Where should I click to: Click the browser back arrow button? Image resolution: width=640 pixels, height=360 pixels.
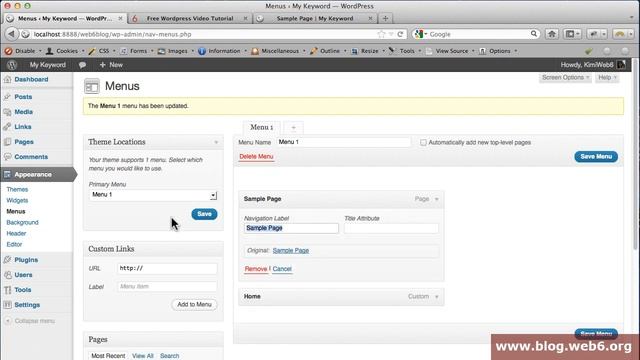(x=11, y=34)
